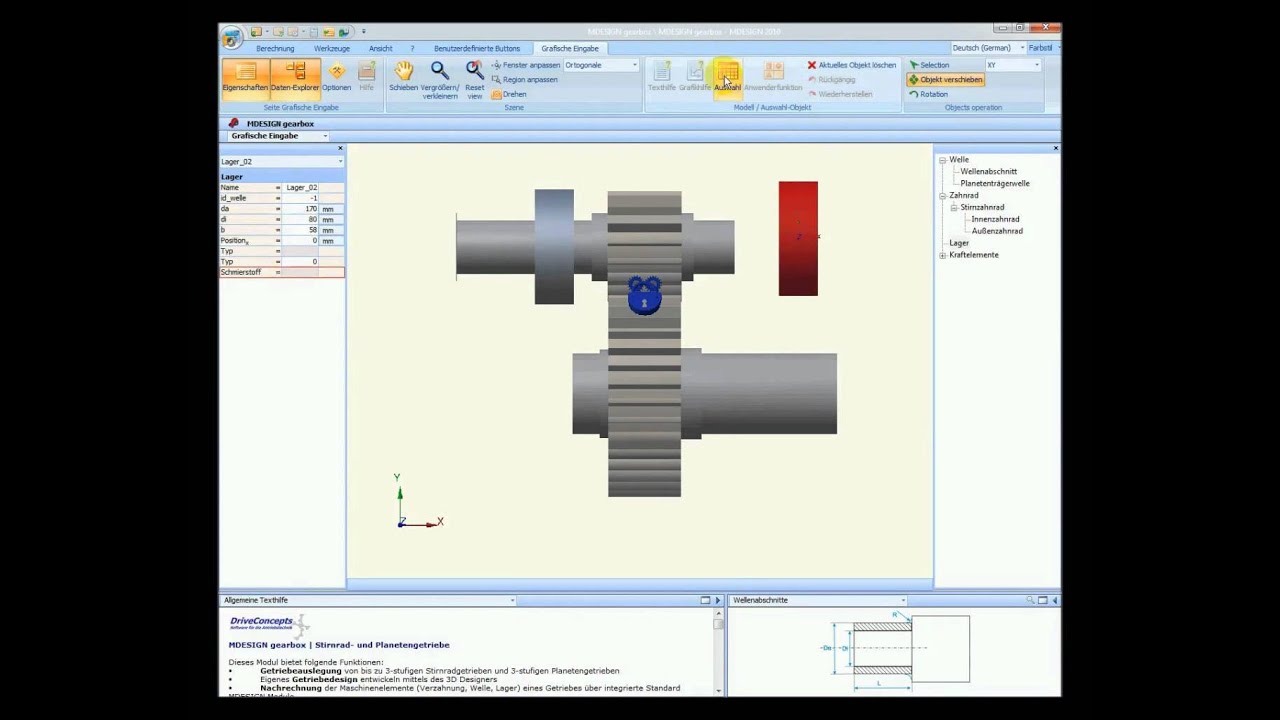Edit the b value 58
Screen dimensions: 1280x720
[301, 230]
